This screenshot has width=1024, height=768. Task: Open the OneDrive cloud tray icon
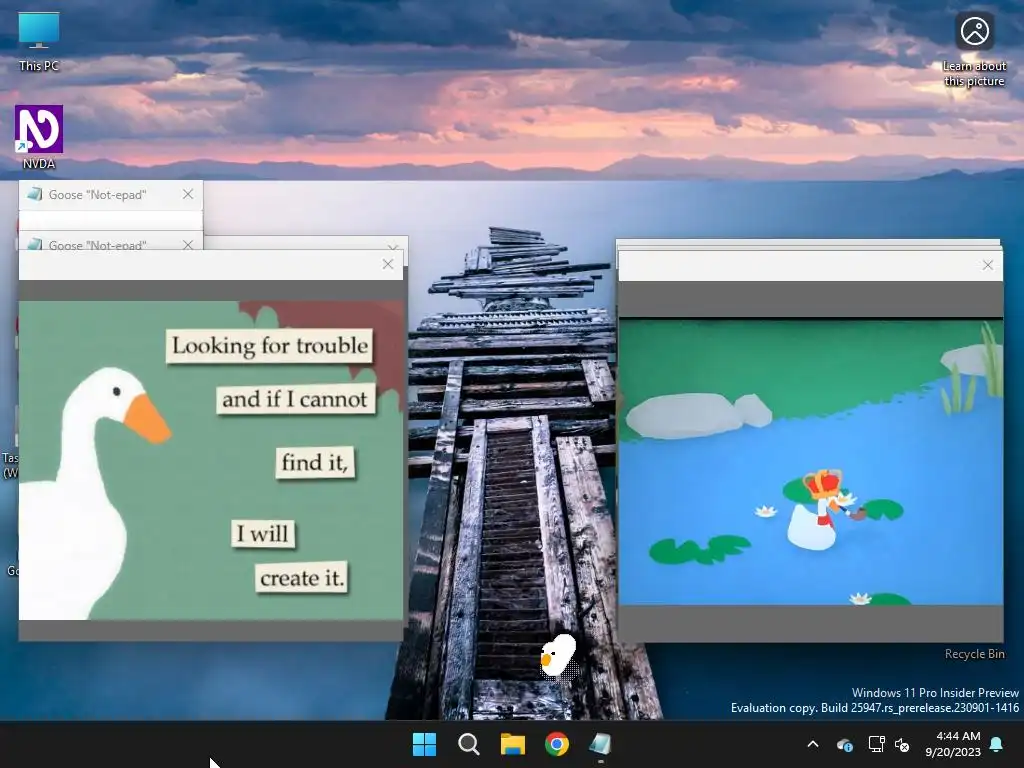pyautogui.click(x=844, y=744)
